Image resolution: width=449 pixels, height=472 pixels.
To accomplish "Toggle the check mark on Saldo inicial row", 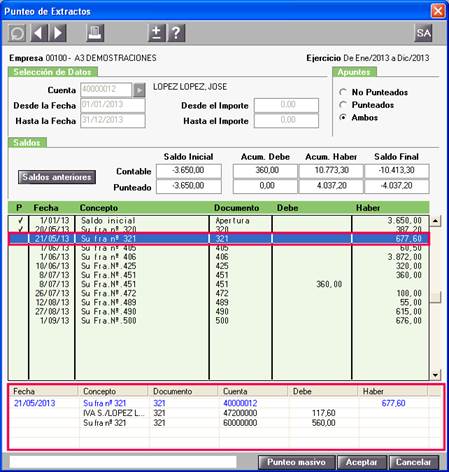I will 20,220.
